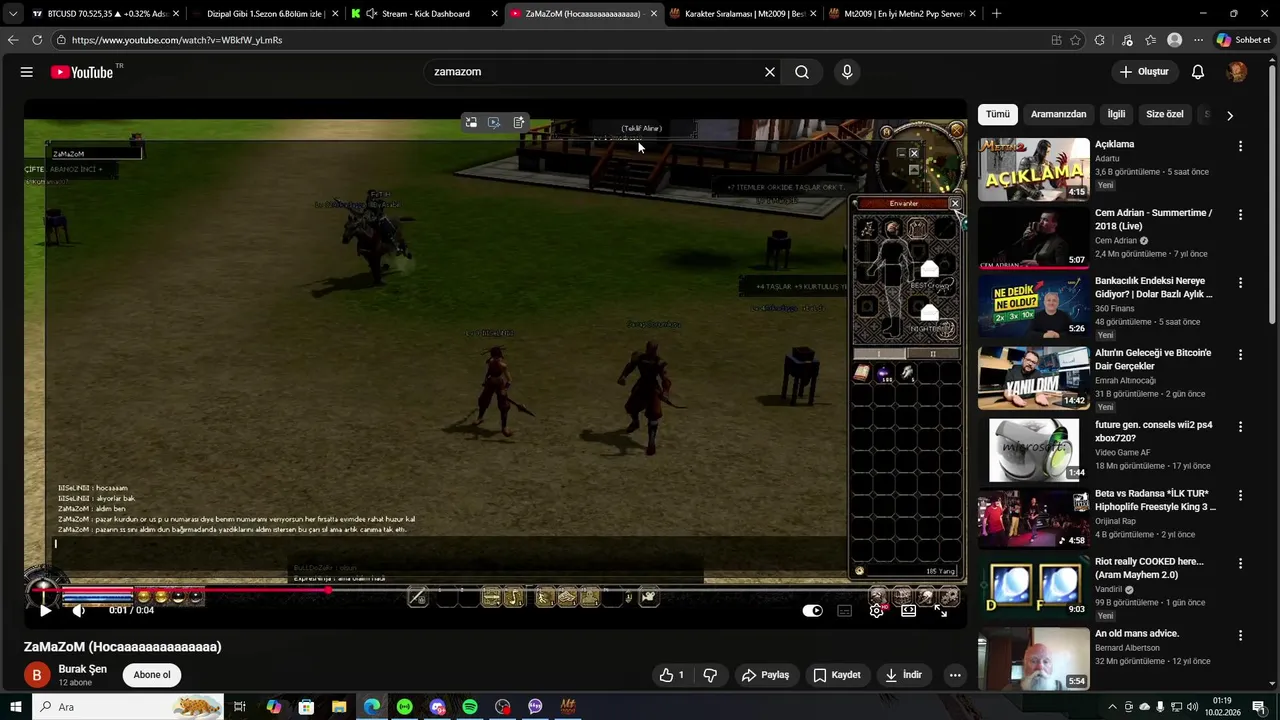Open options for Bankacılık Endeksi video

[x=1240, y=283]
